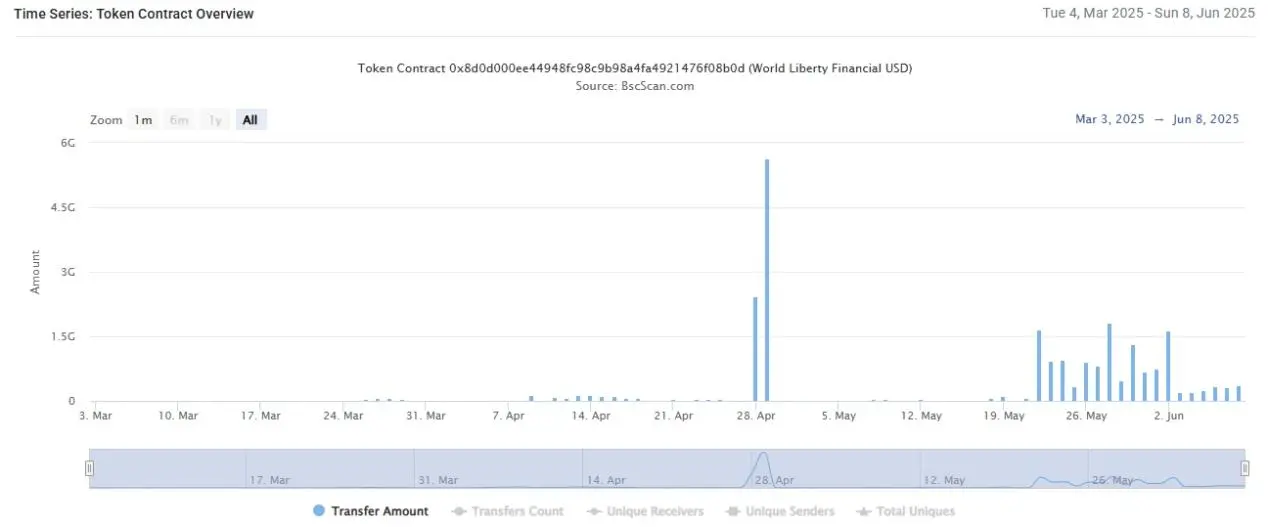
Task: Toggle Unique Senders legend item
Action: pyautogui.click(x=780, y=511)
